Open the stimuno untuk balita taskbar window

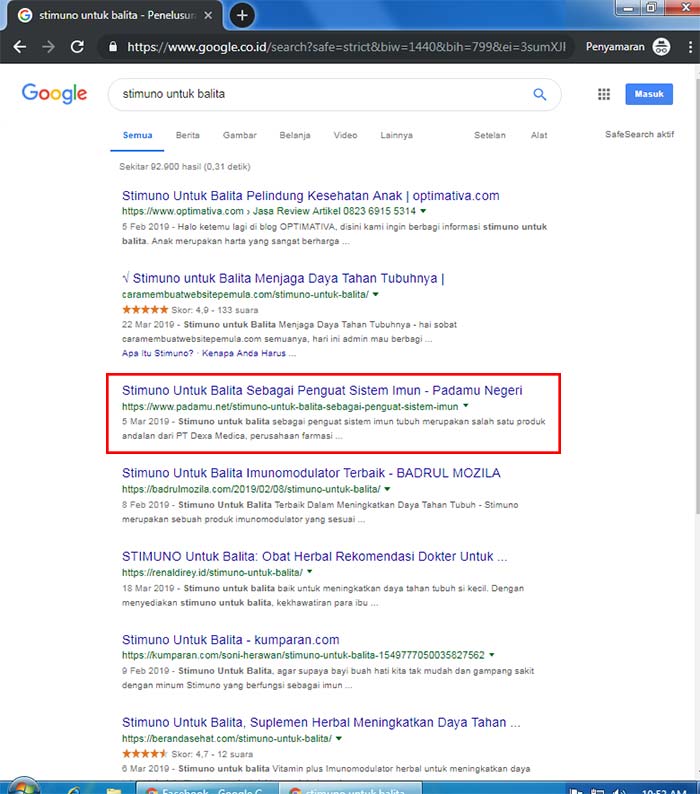[x=351, y=788]
